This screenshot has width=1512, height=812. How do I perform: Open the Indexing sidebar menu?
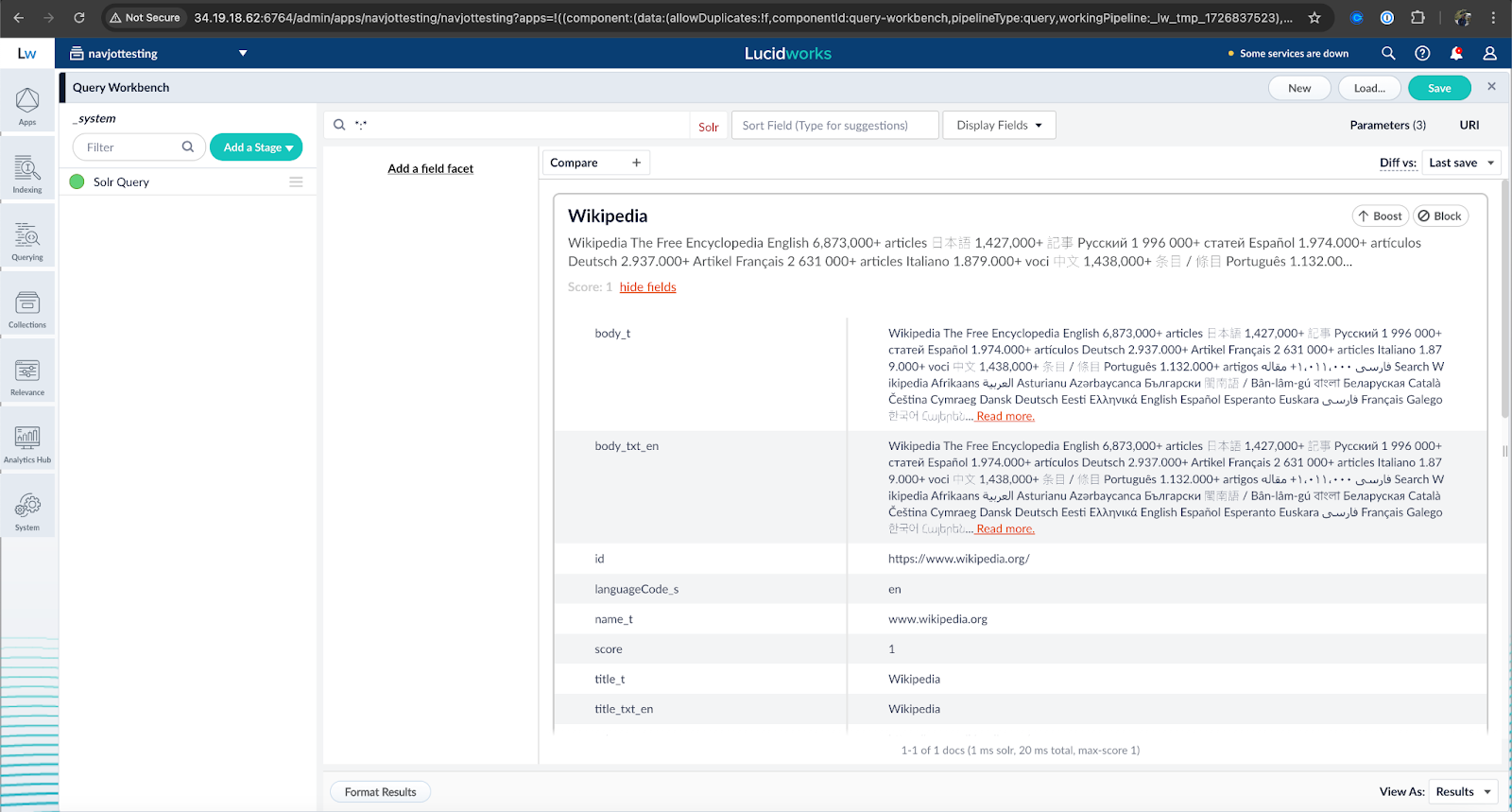pos(27,174)
